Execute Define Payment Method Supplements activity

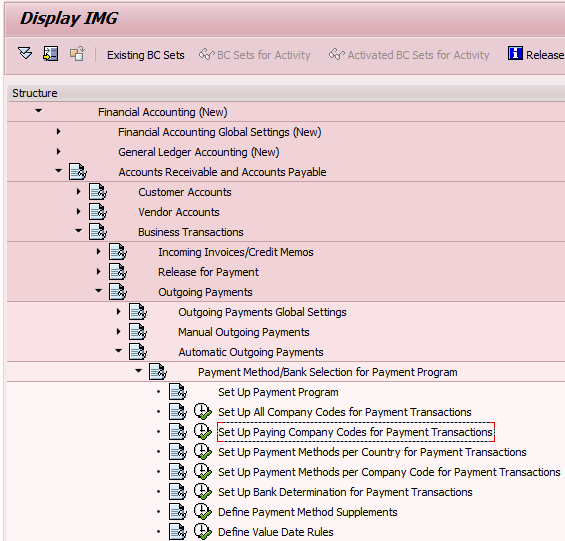(203, 511)
